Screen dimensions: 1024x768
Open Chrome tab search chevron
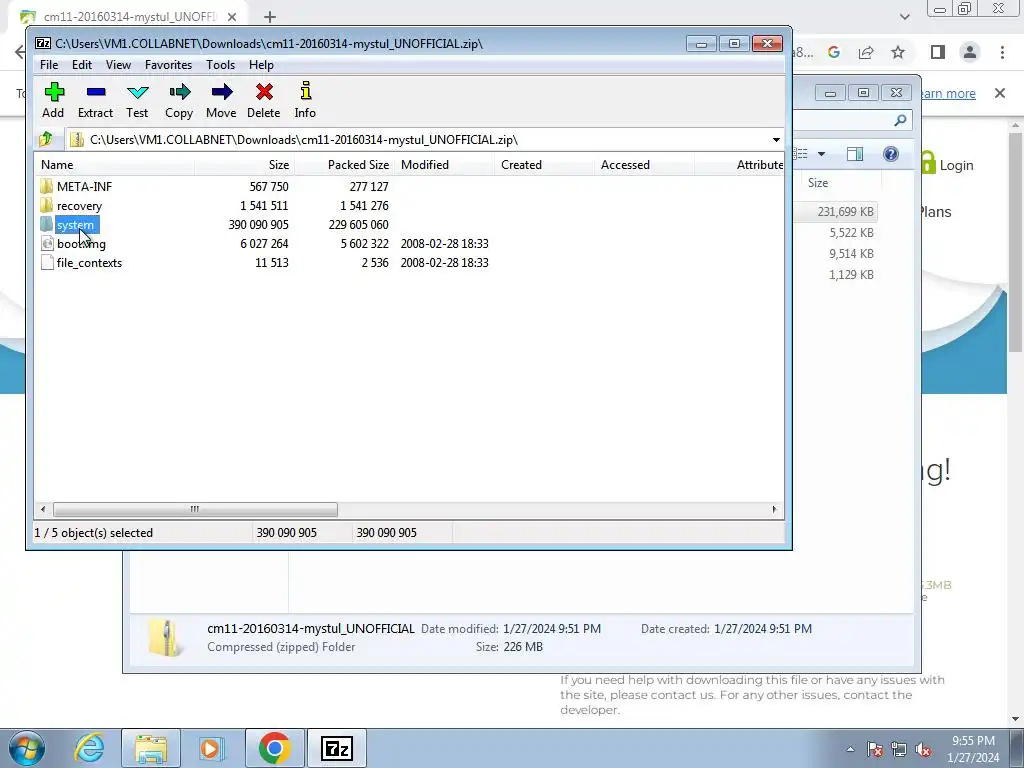coord(904,17)
